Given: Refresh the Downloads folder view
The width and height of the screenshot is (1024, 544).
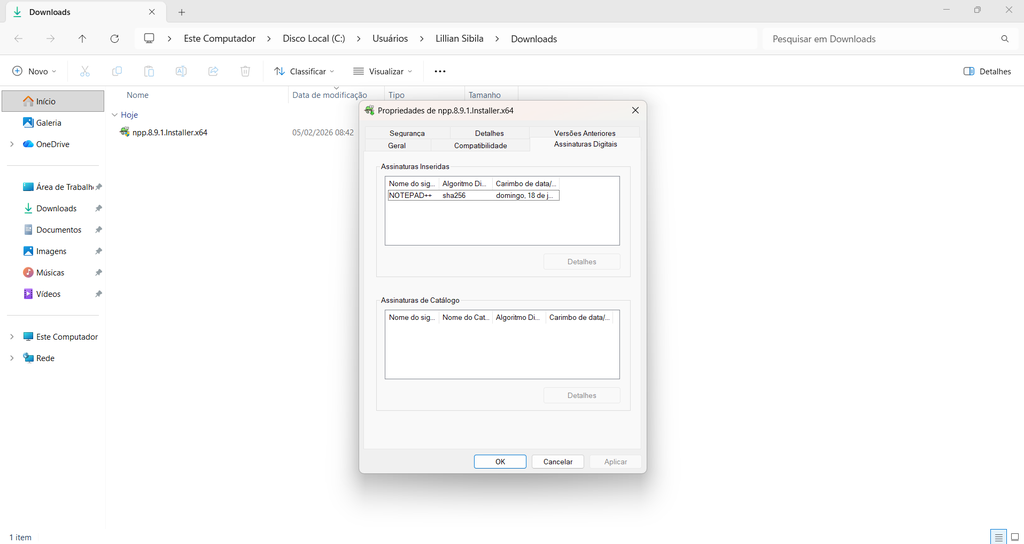Looking at the screenshot, I should [x=114, y=39].
